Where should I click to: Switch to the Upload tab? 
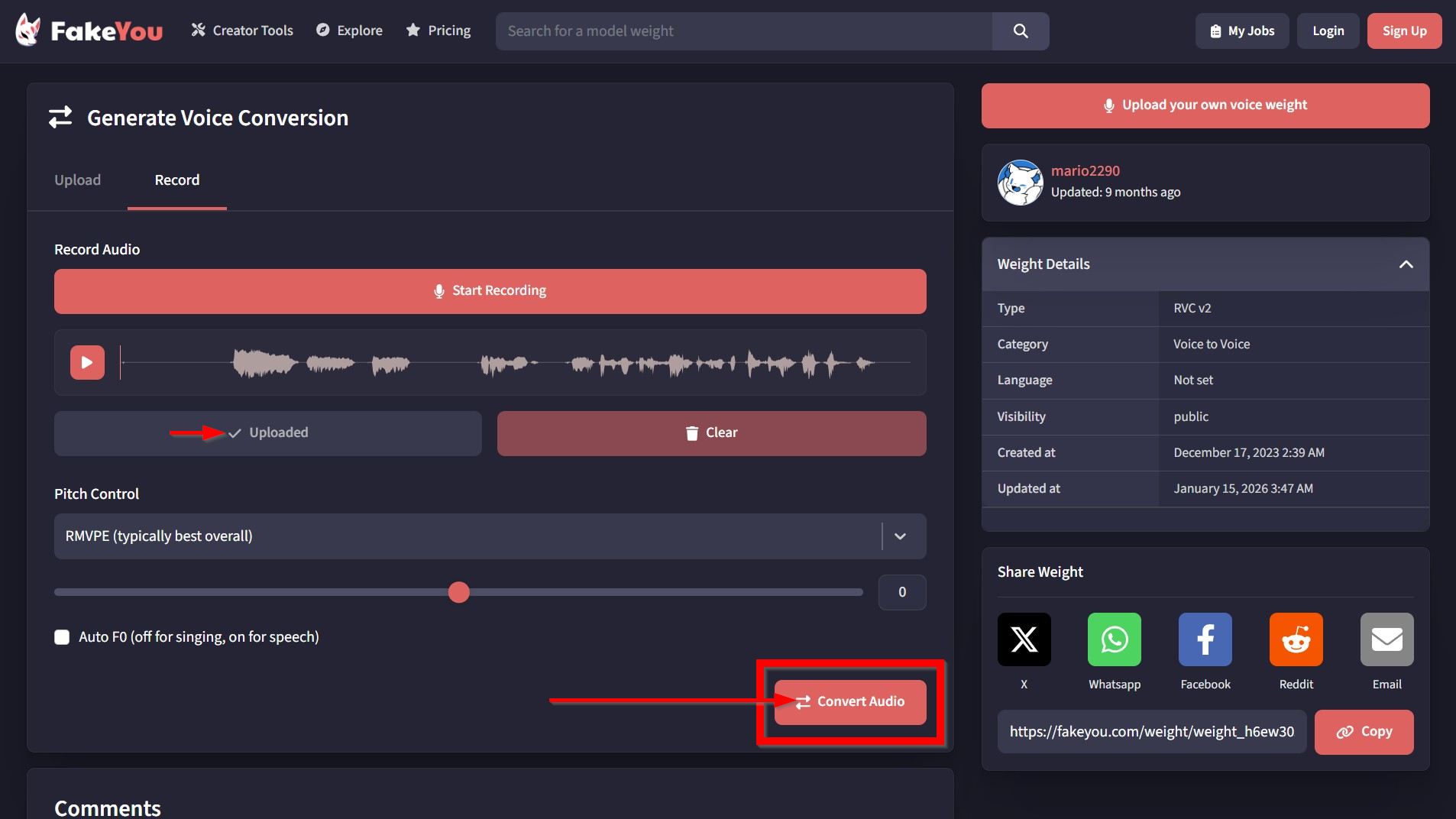(77, 180)
